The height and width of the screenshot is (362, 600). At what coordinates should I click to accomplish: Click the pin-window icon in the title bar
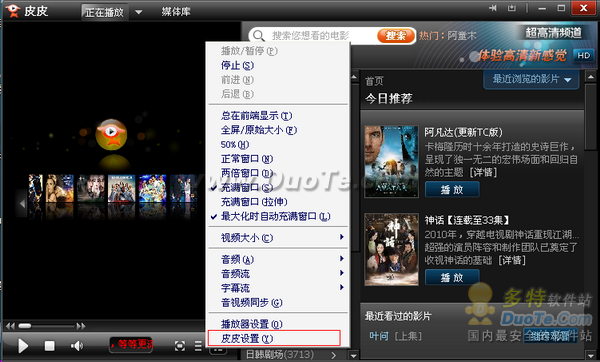(x=493, y=8)
